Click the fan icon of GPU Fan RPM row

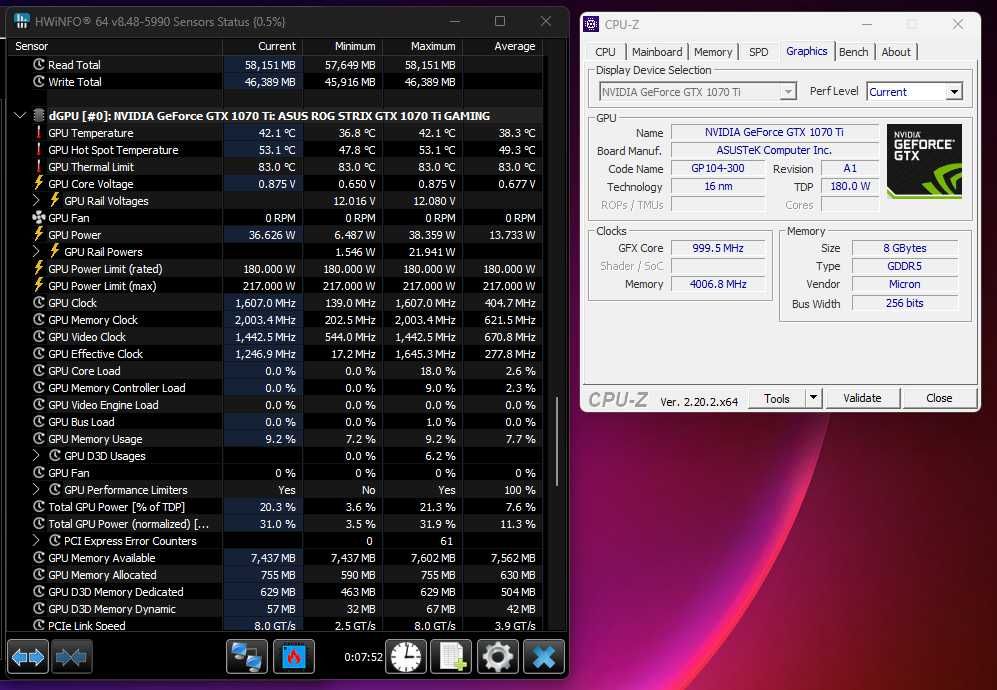click(x=39, y=217)
